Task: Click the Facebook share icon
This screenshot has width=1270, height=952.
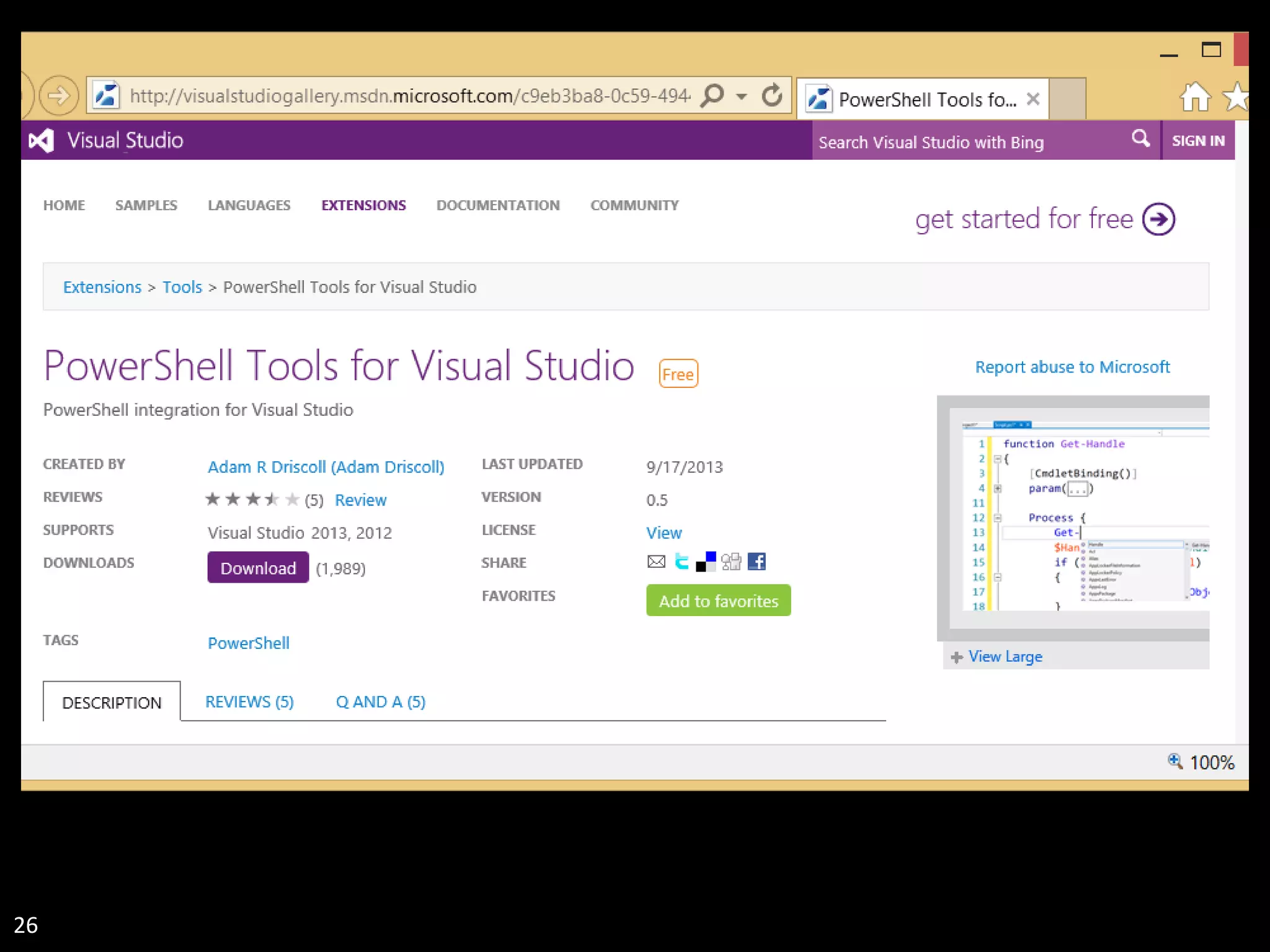Action: [x=756, y=562]
